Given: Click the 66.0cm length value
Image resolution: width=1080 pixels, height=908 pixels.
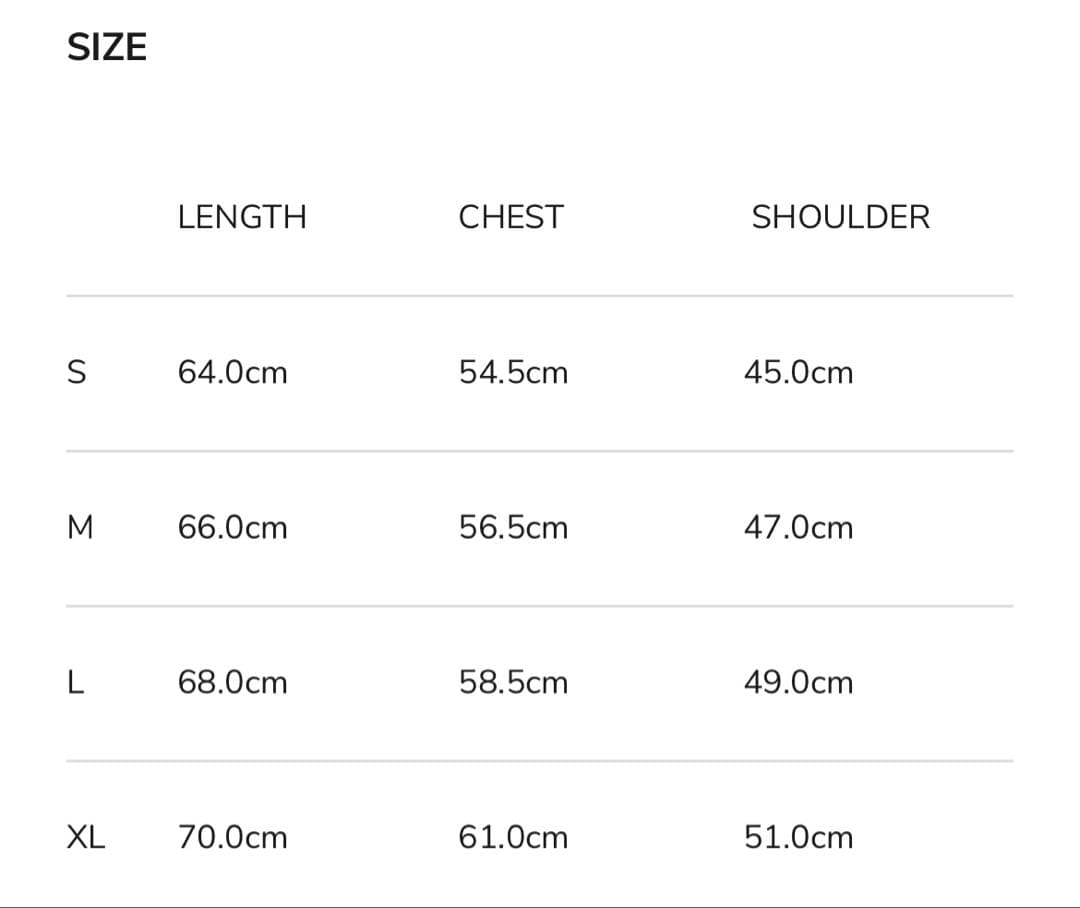Looking at the screenshot, I should point(232,528).
